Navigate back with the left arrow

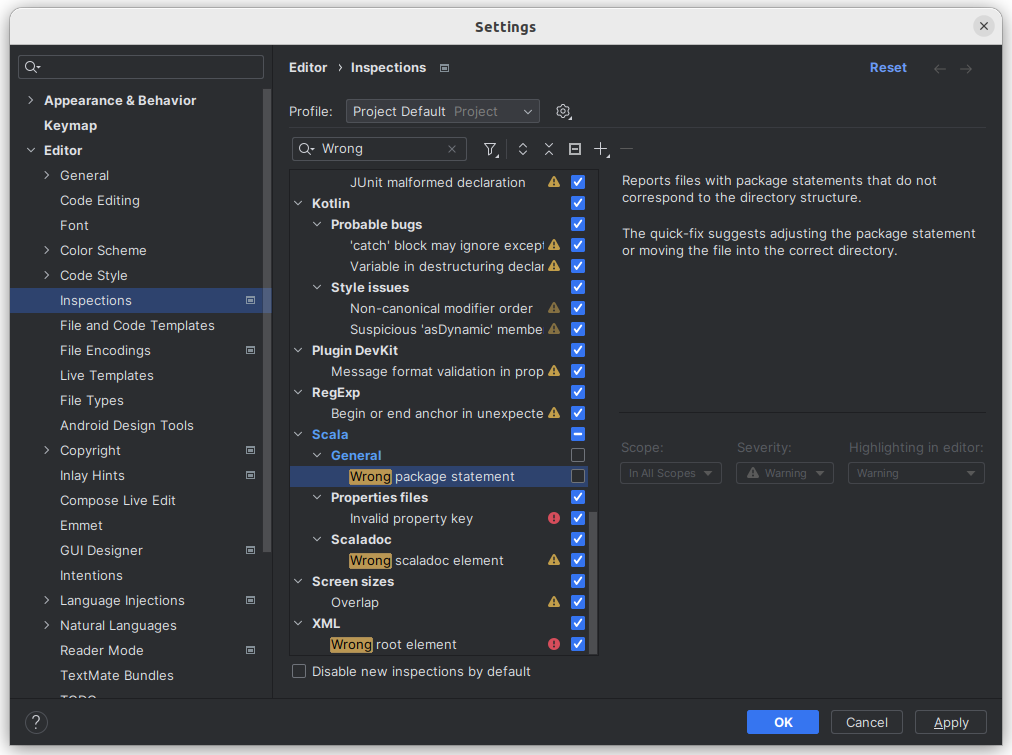[939, 68]
